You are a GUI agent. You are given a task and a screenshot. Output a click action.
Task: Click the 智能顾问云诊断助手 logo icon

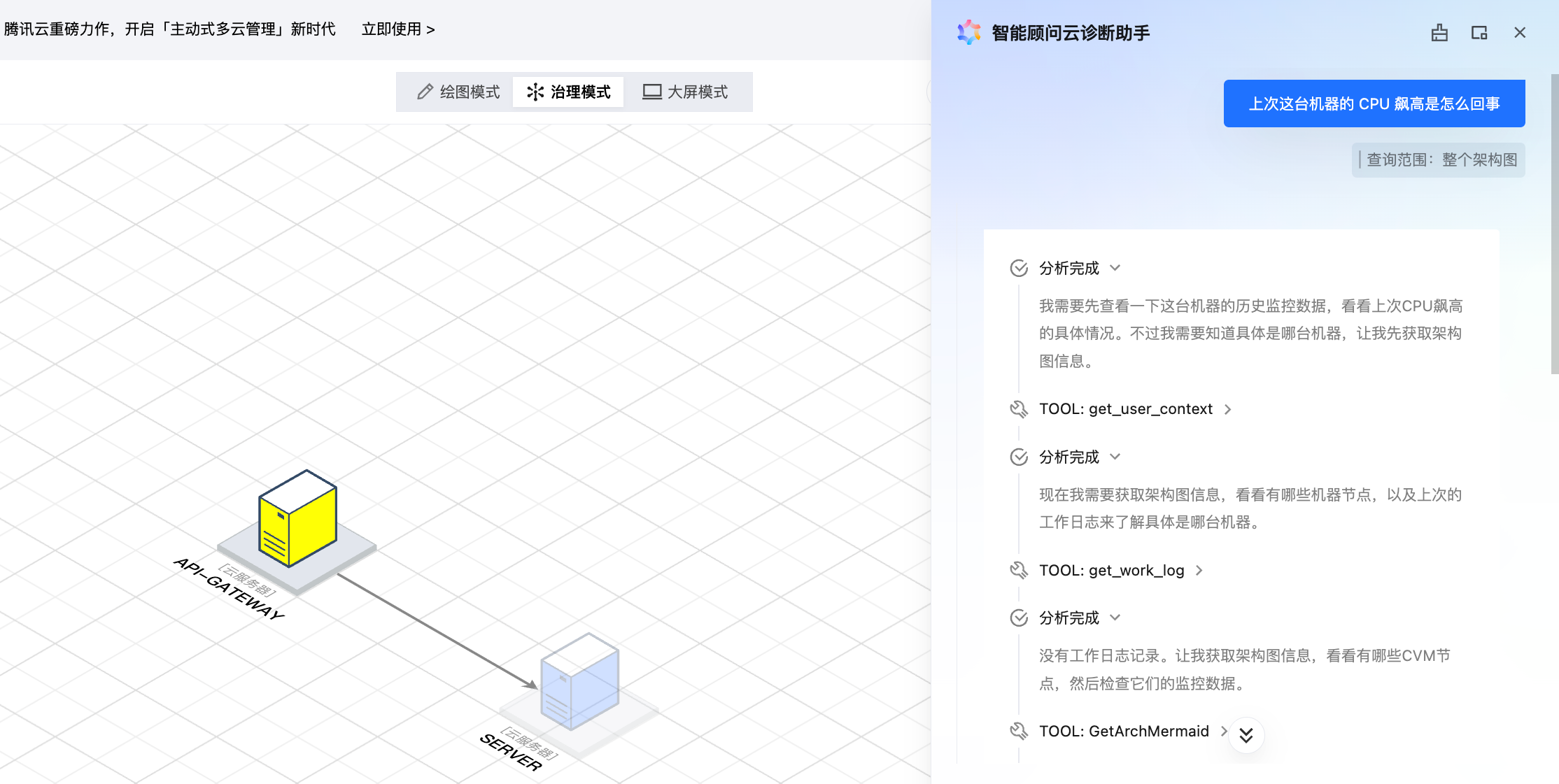point(968,32)
